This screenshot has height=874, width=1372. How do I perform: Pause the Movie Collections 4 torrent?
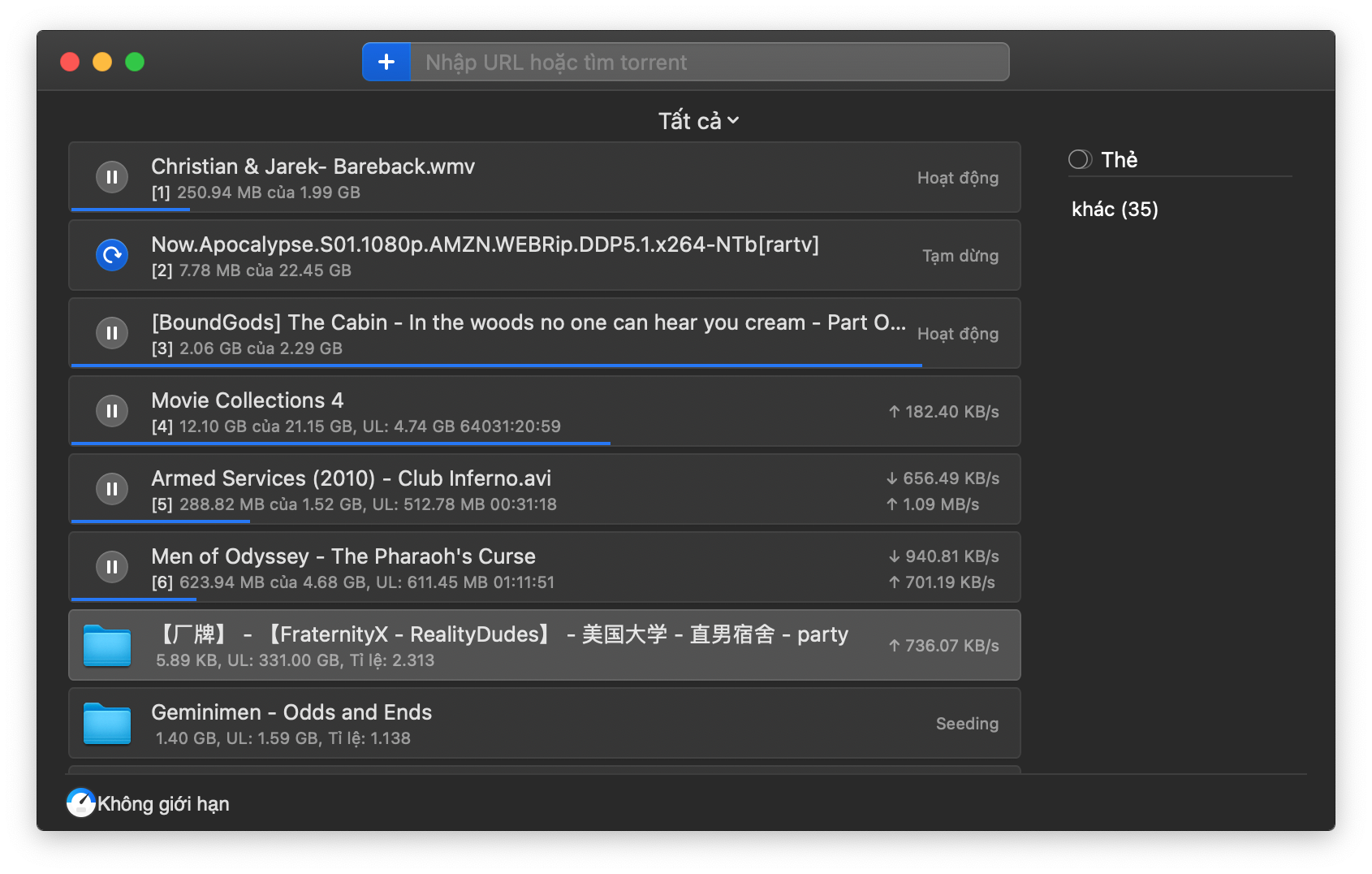click(x=112, y=411)
